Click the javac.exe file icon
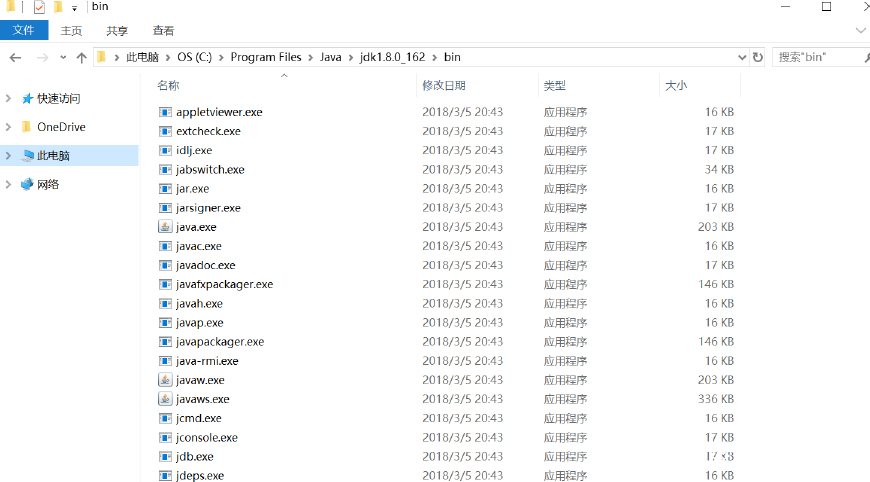This screenshot has height=482, width=870. point(165,246)
